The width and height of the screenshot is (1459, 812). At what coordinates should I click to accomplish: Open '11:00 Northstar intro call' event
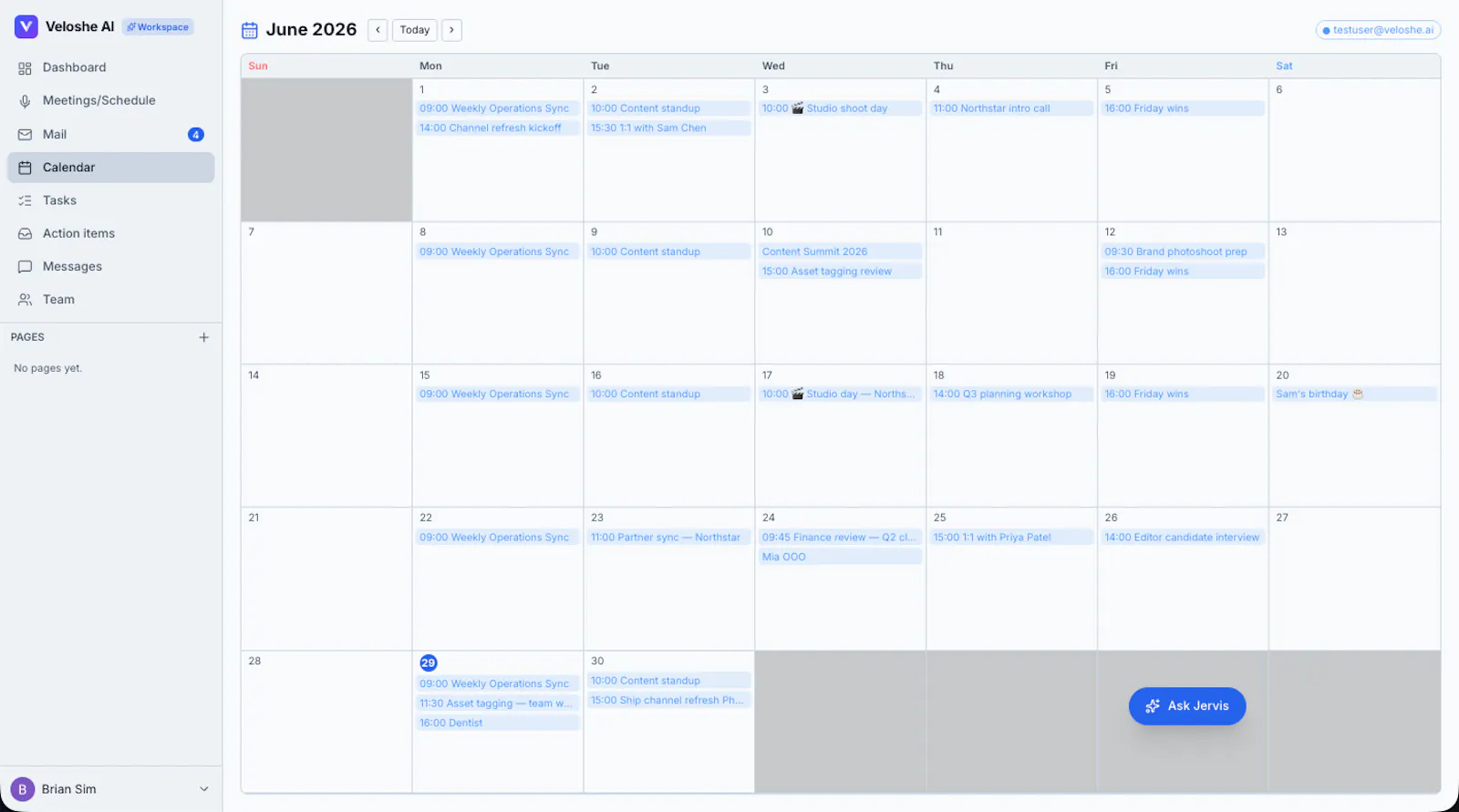pyautogui.click(x=1012, y=108)
